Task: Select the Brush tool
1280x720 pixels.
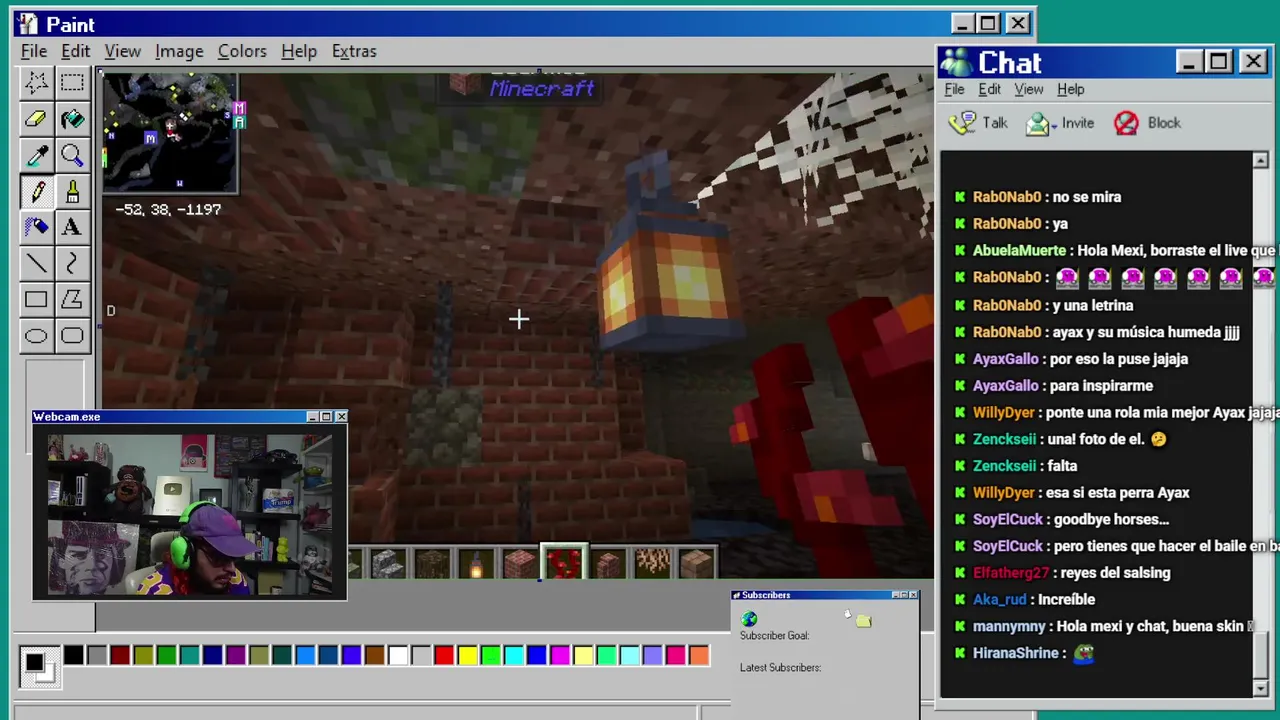Action: pos(72,191)
